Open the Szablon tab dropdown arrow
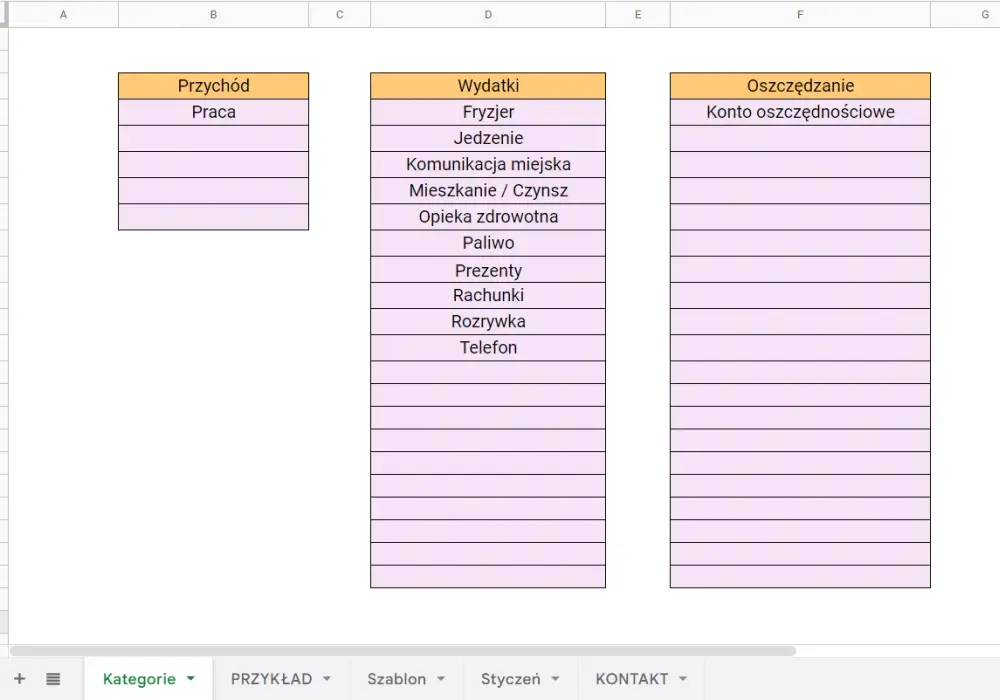Image resolution: width=1000 pixels, height=700 pixels. [x=441, y=679]
